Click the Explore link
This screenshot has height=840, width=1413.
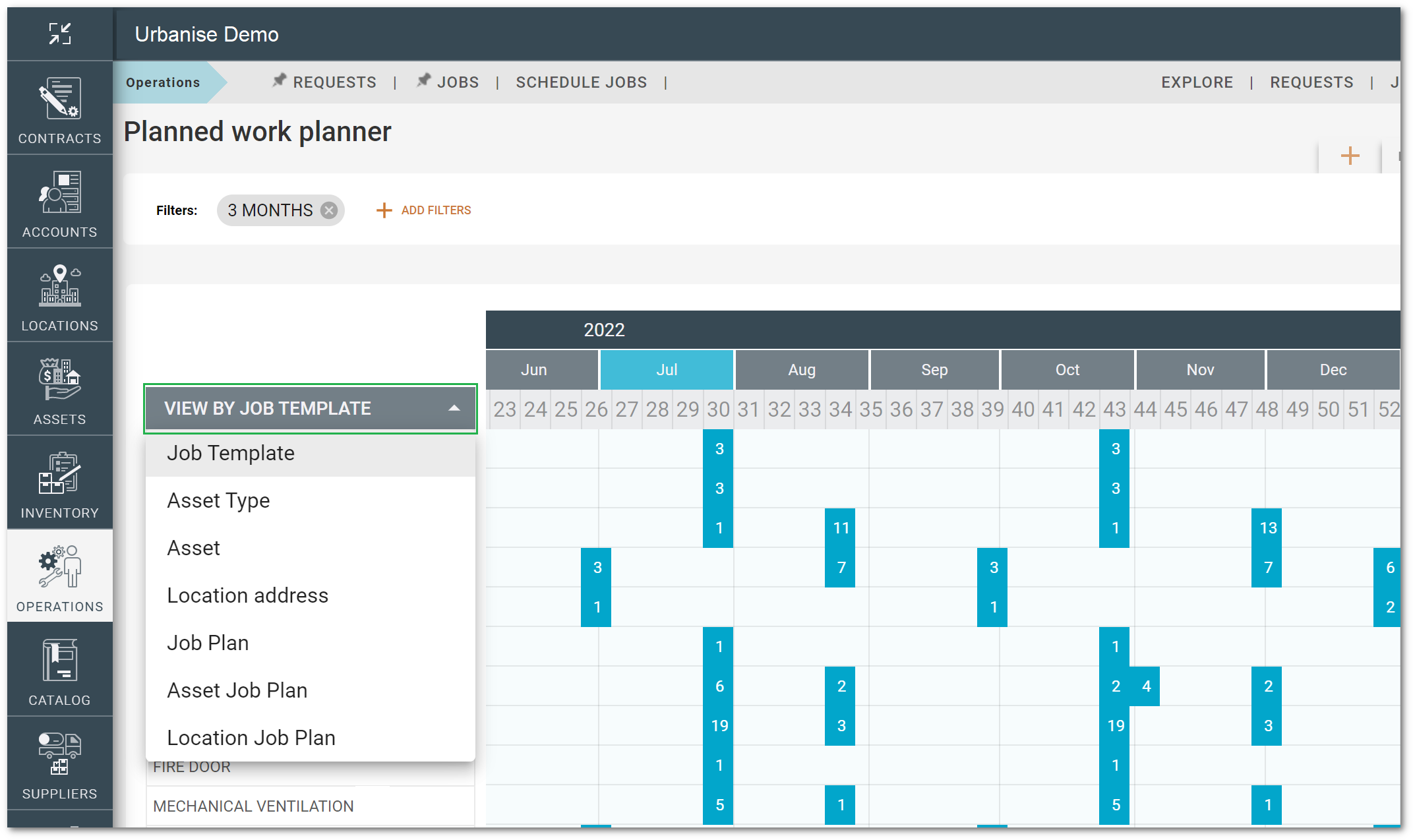pos(1197,82)
